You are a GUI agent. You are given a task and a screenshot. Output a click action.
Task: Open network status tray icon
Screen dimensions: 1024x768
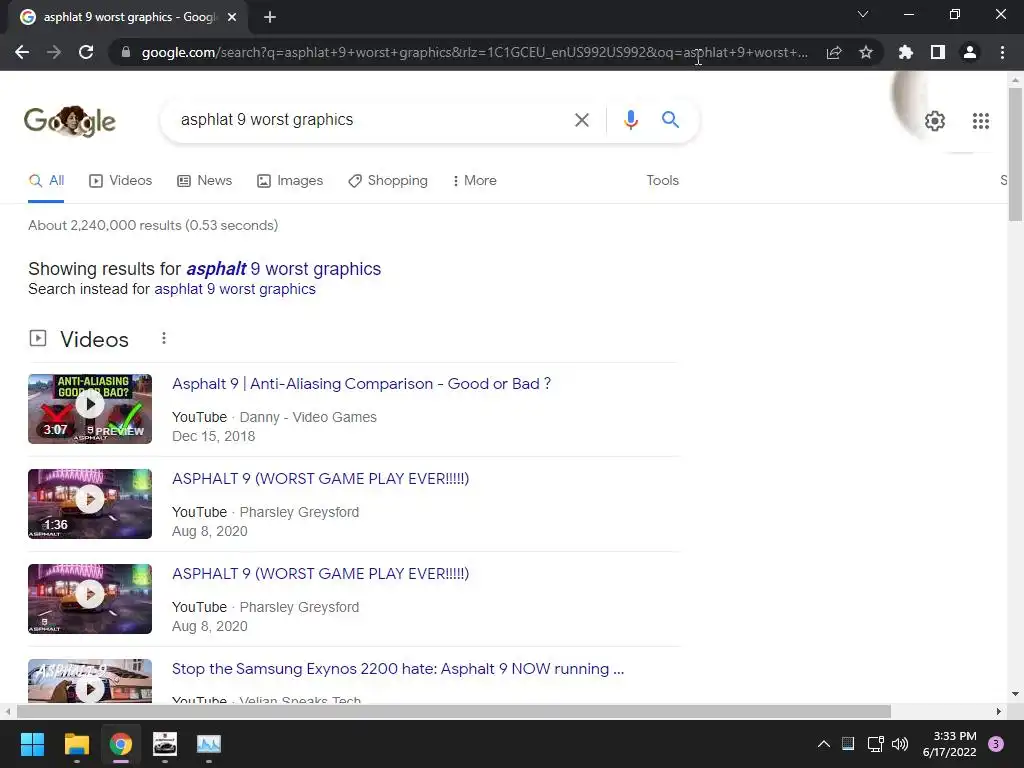[x=875, y=744]
